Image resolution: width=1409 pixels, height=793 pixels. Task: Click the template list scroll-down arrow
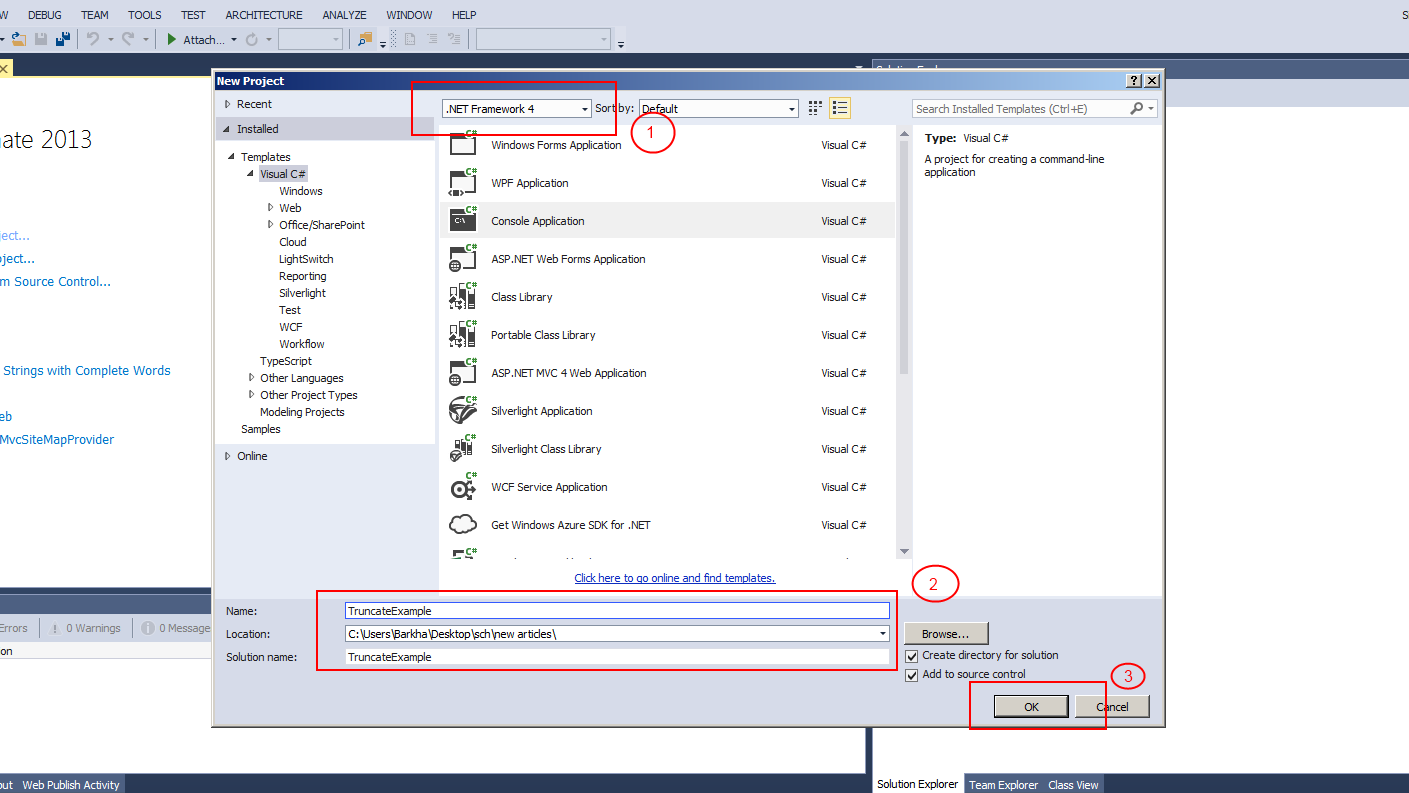coord(904,551)
